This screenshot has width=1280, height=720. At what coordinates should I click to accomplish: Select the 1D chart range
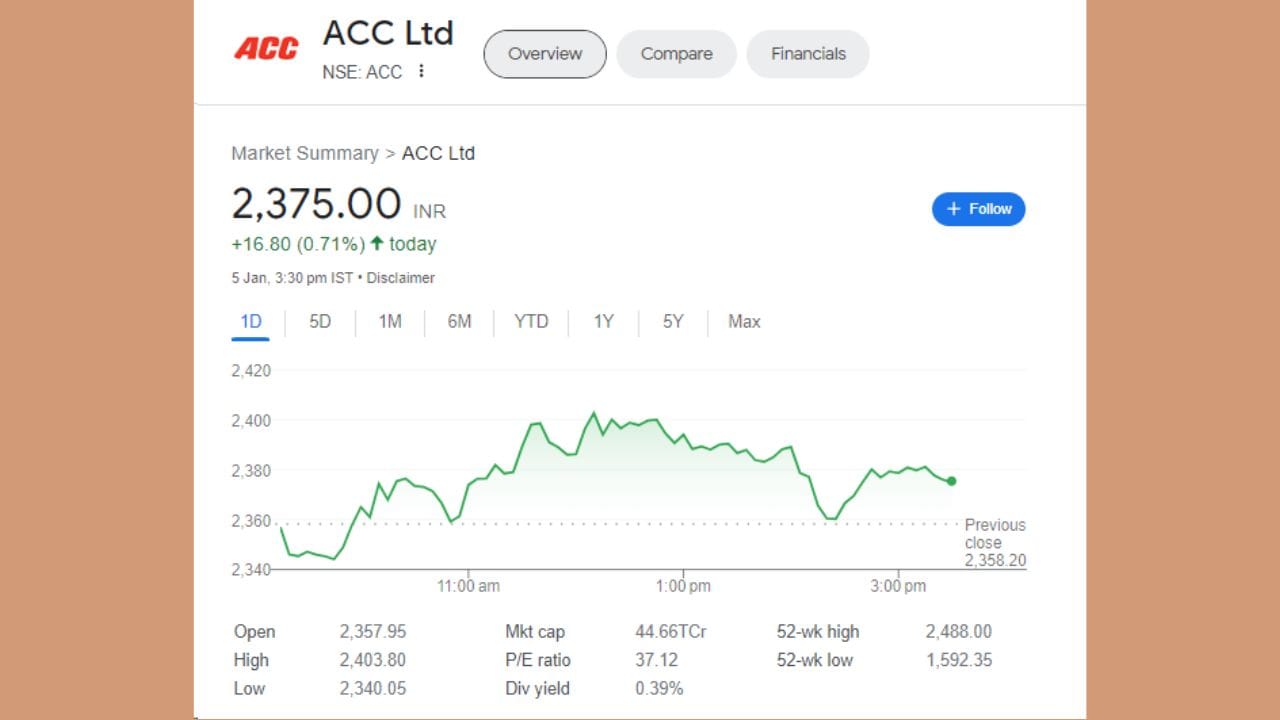(251, 322)
